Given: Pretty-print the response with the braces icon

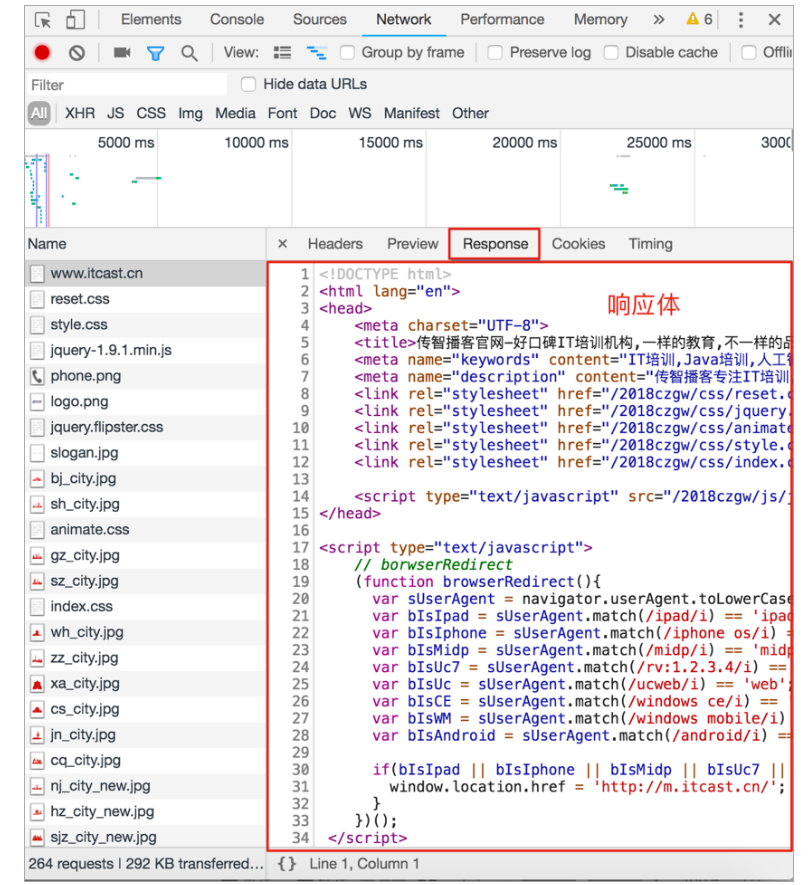Looking at the screenshot, I should [287, 864].
